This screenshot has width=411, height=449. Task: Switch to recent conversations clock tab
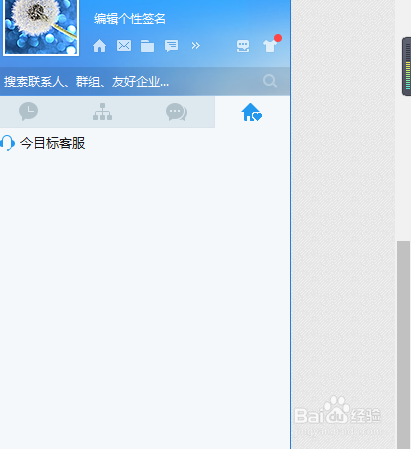(28, 112)
